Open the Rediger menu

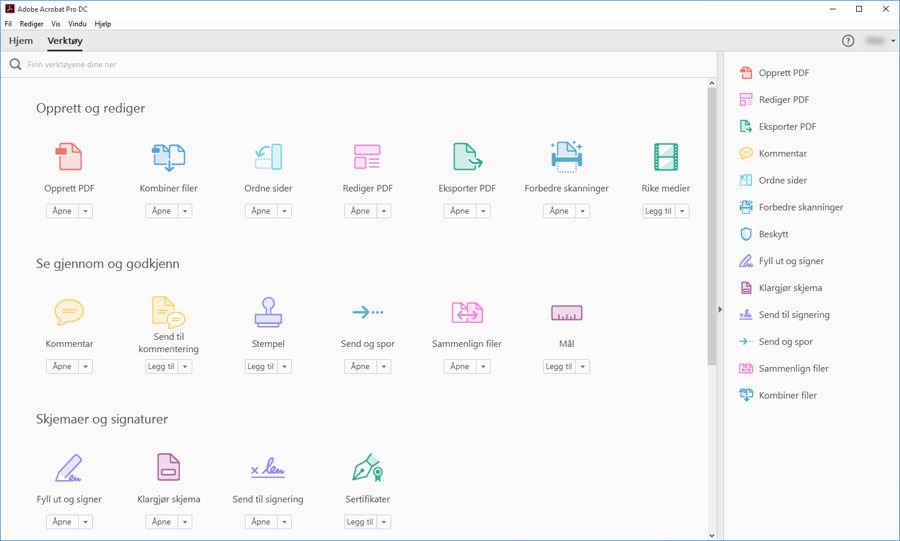click(x=31, y=24)
